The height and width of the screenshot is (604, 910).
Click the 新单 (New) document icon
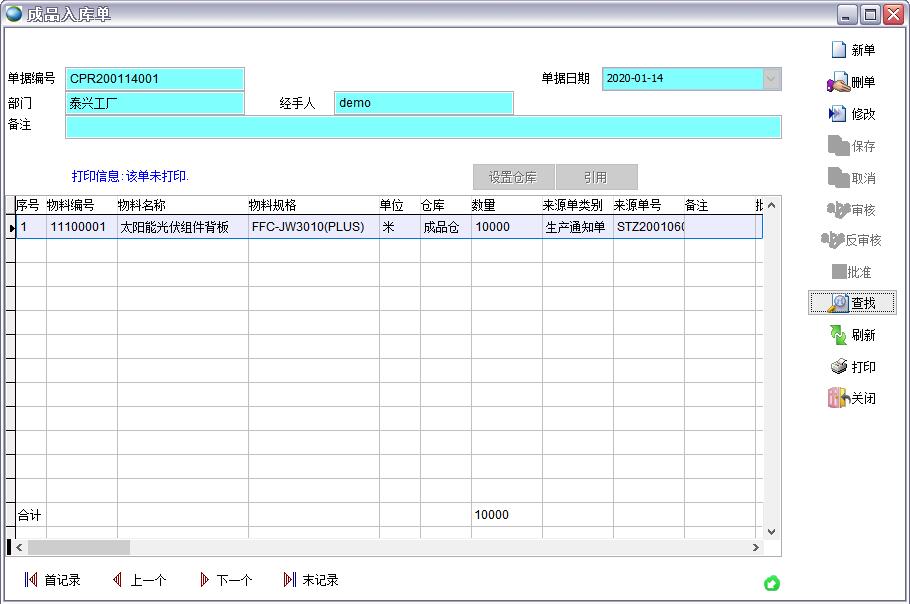[838, 50]
